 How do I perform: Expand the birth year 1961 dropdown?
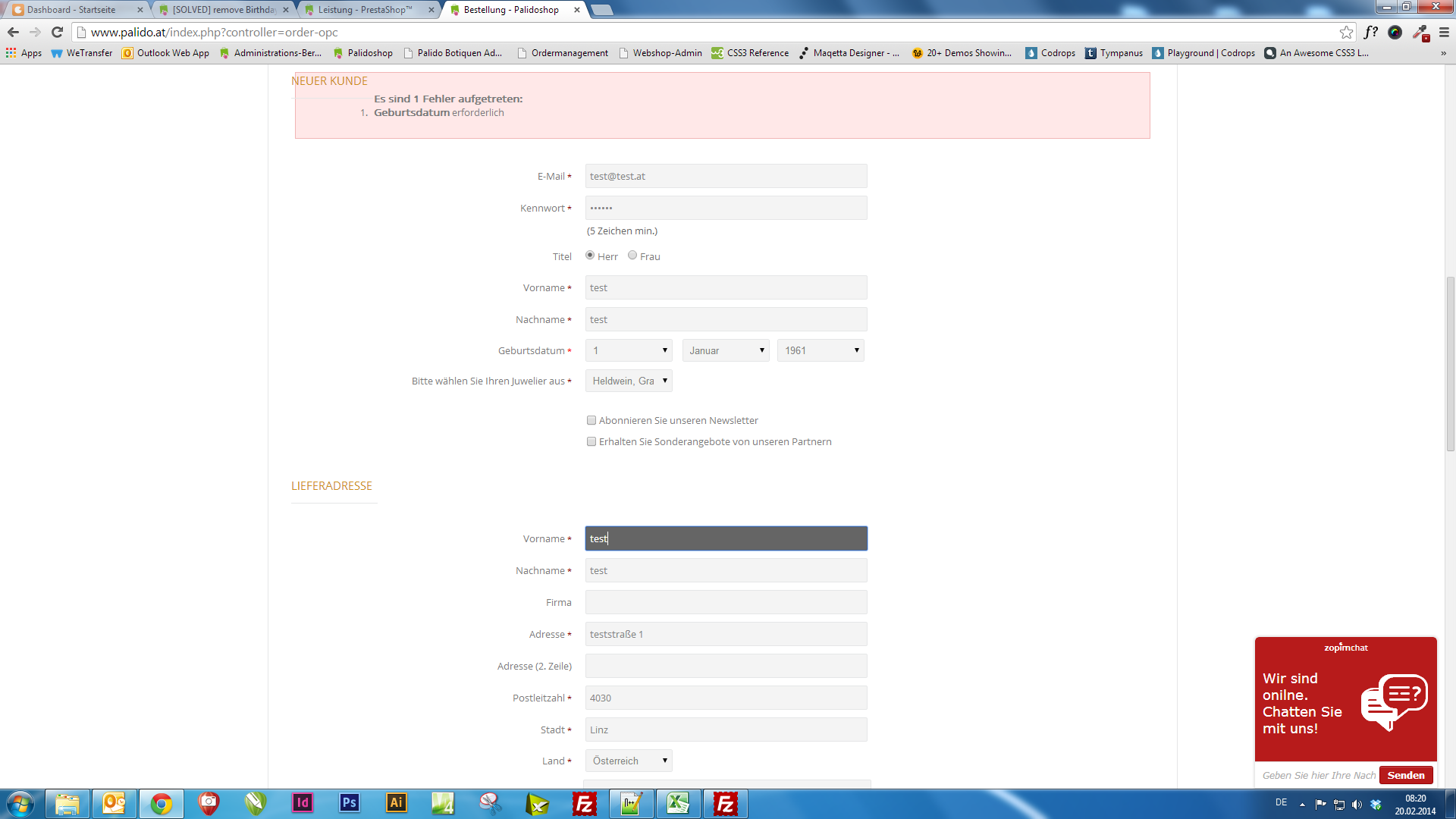821,350
